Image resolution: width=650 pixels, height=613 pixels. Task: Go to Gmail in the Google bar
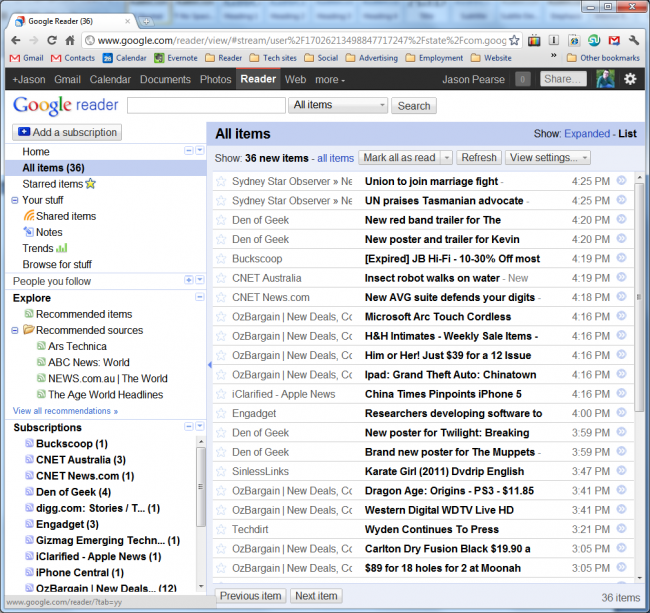pyautogui.click(x=68, y=79)
